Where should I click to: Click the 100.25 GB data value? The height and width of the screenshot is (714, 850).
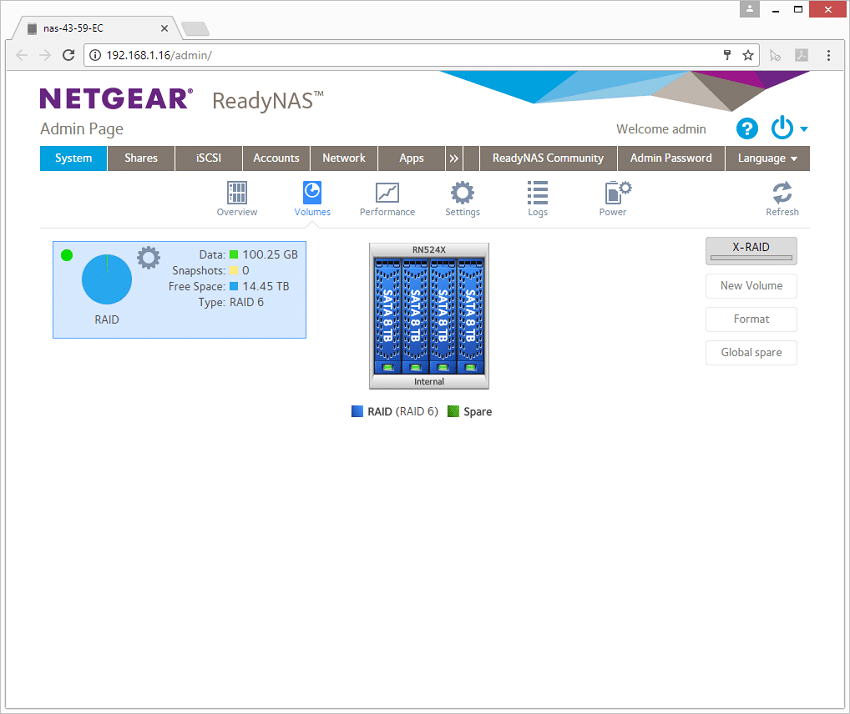[x=270, y=254]
